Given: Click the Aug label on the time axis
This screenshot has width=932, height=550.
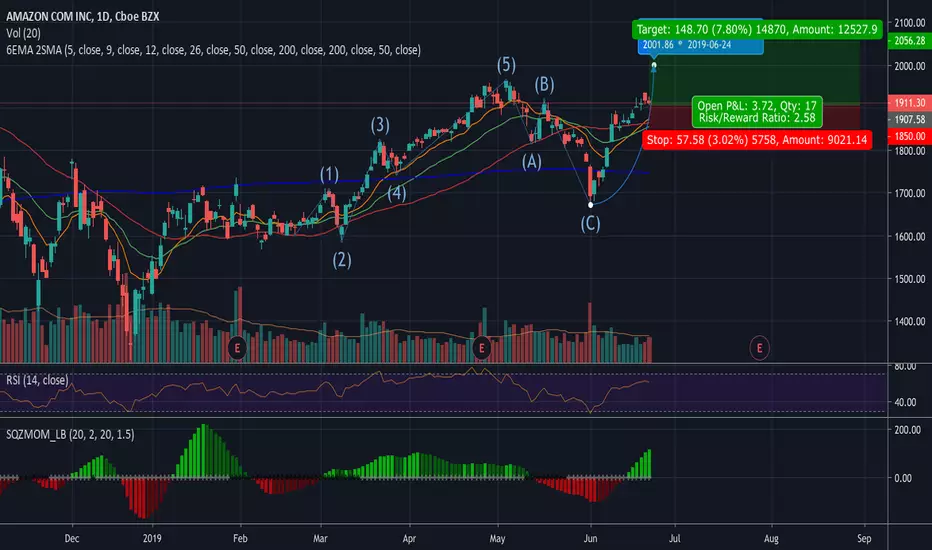Looking at the screenshot, I should point(771,539).
